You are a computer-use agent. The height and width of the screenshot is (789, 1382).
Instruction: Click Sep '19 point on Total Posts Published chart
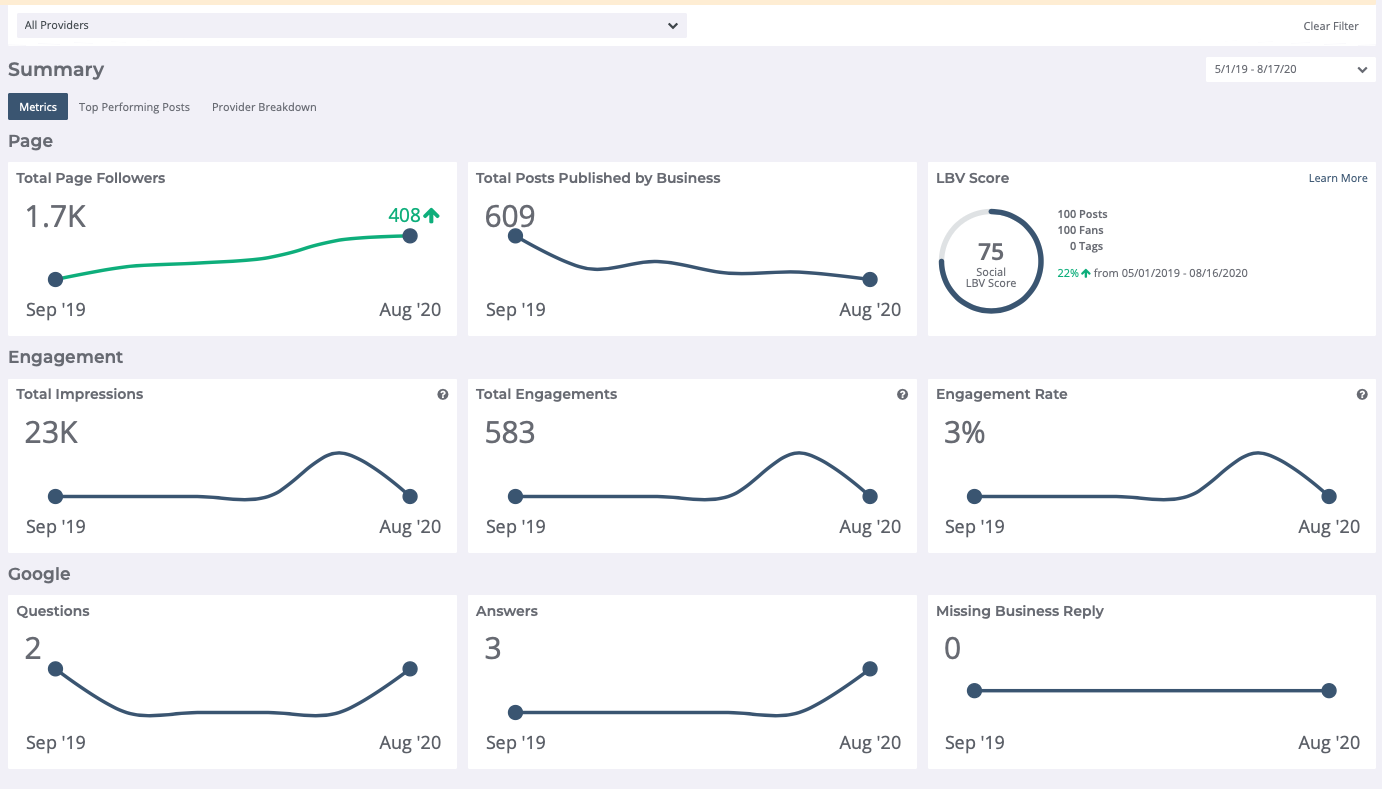point(515,236)
